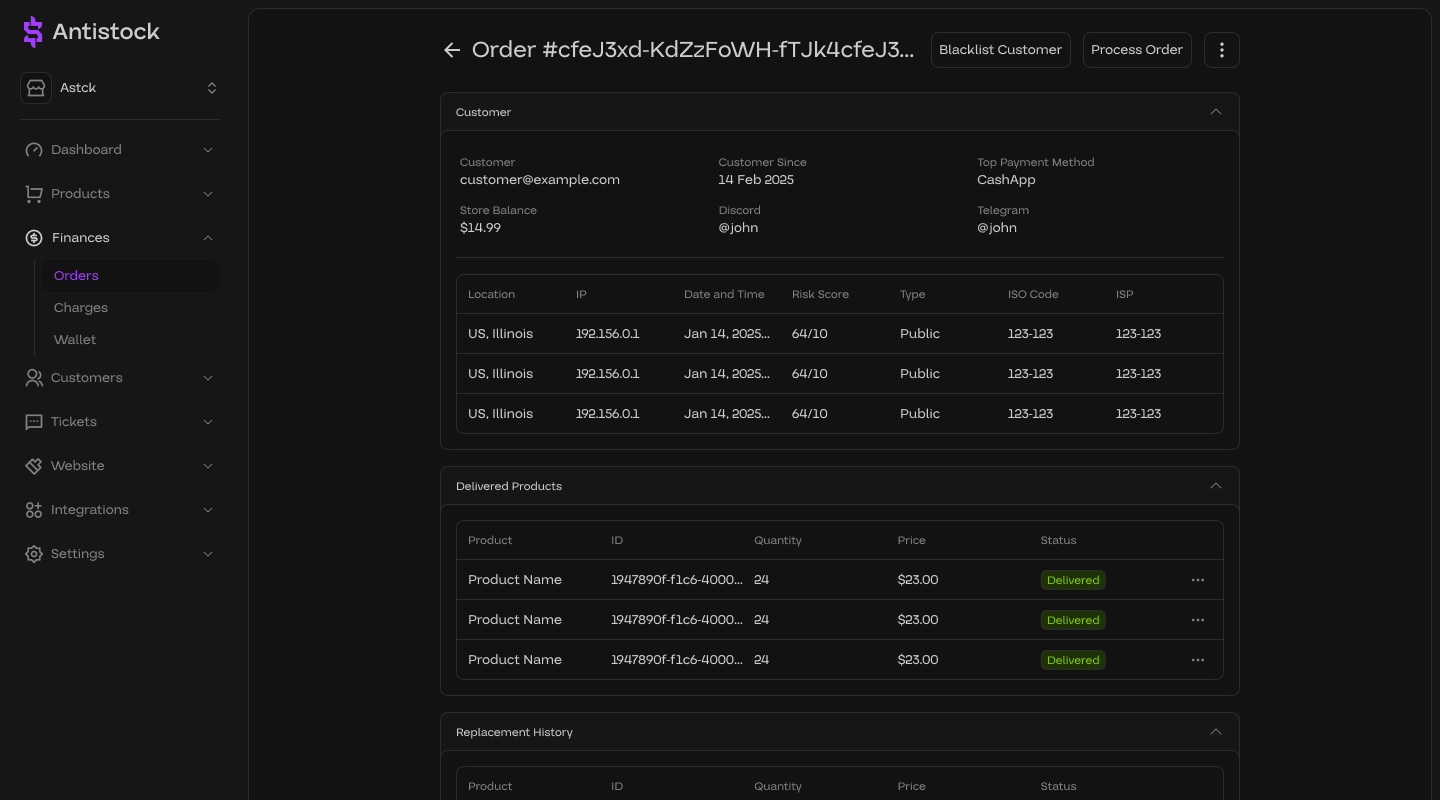Click the Customers people icon

pos(34,378)
